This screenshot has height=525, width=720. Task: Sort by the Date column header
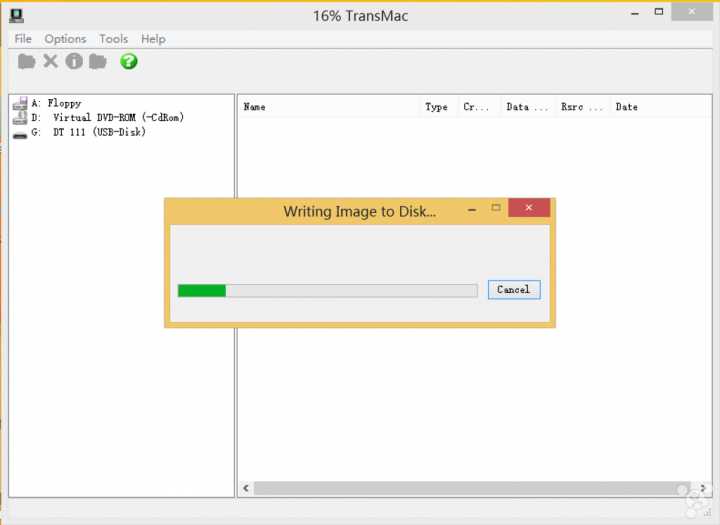(660, 107)
